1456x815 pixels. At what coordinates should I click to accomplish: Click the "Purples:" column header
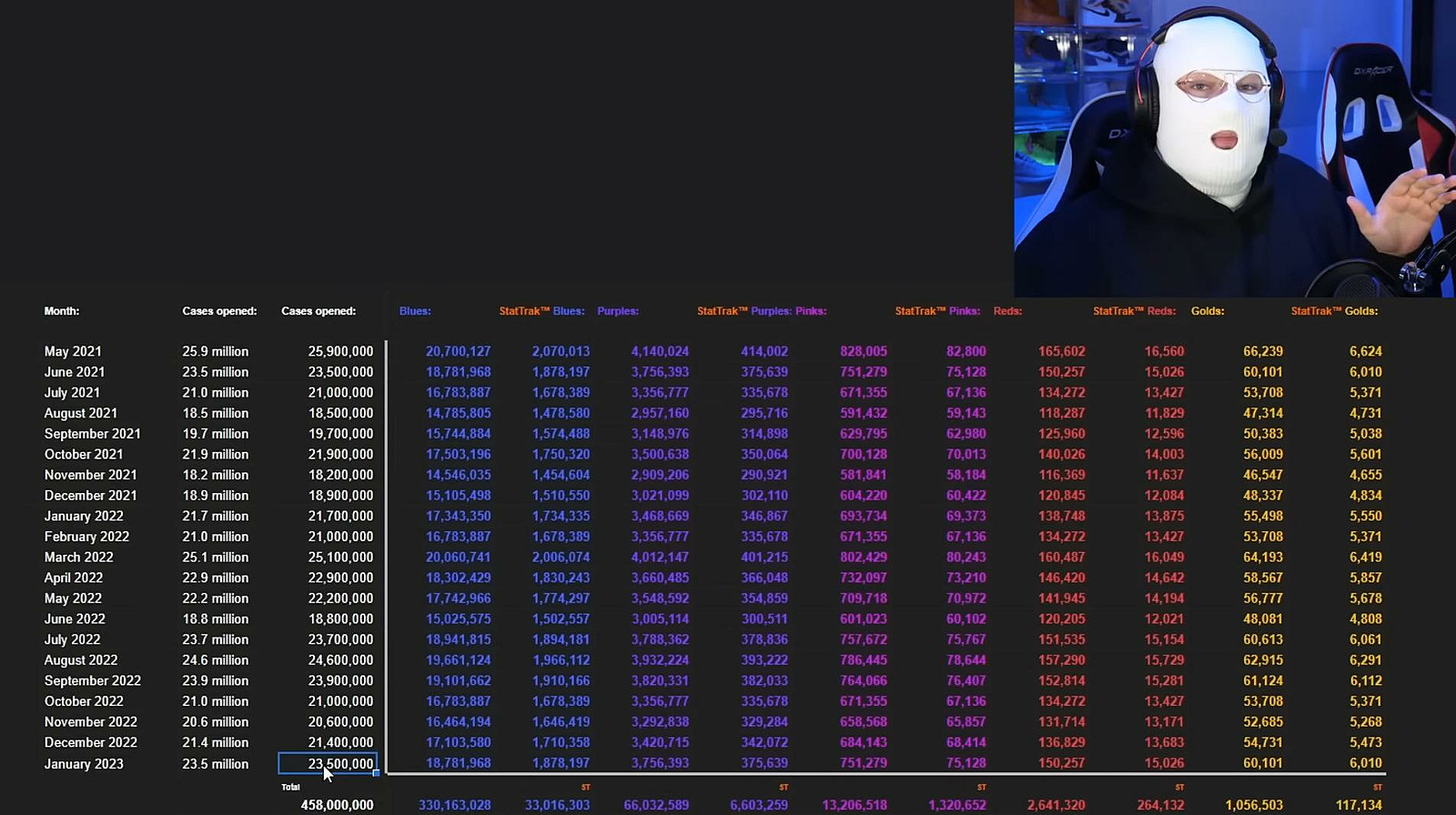pos(618,311)
